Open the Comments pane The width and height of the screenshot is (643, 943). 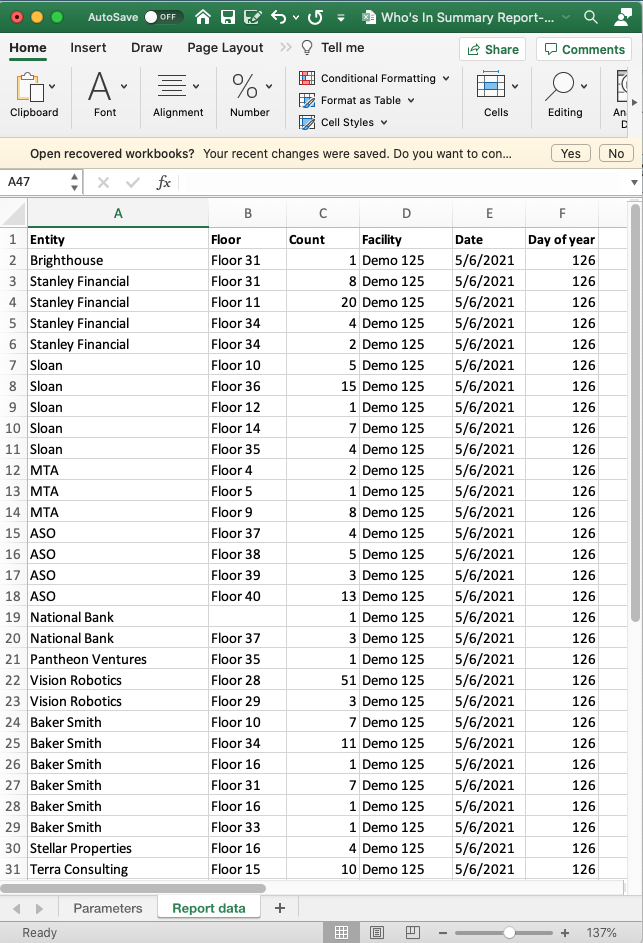point(584,49)
